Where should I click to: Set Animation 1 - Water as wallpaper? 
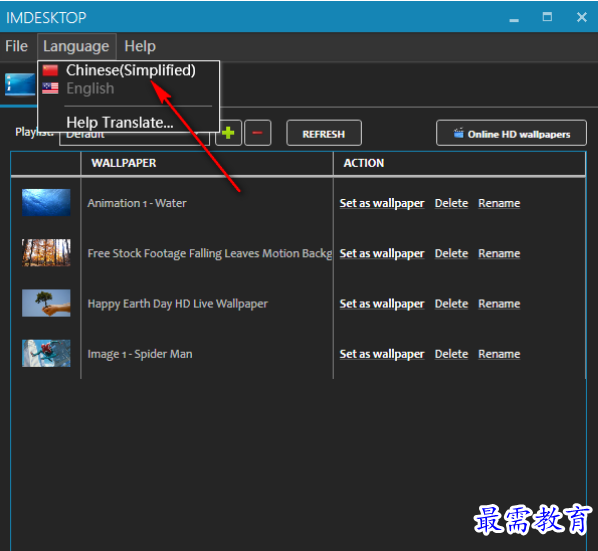coord(382,203)
